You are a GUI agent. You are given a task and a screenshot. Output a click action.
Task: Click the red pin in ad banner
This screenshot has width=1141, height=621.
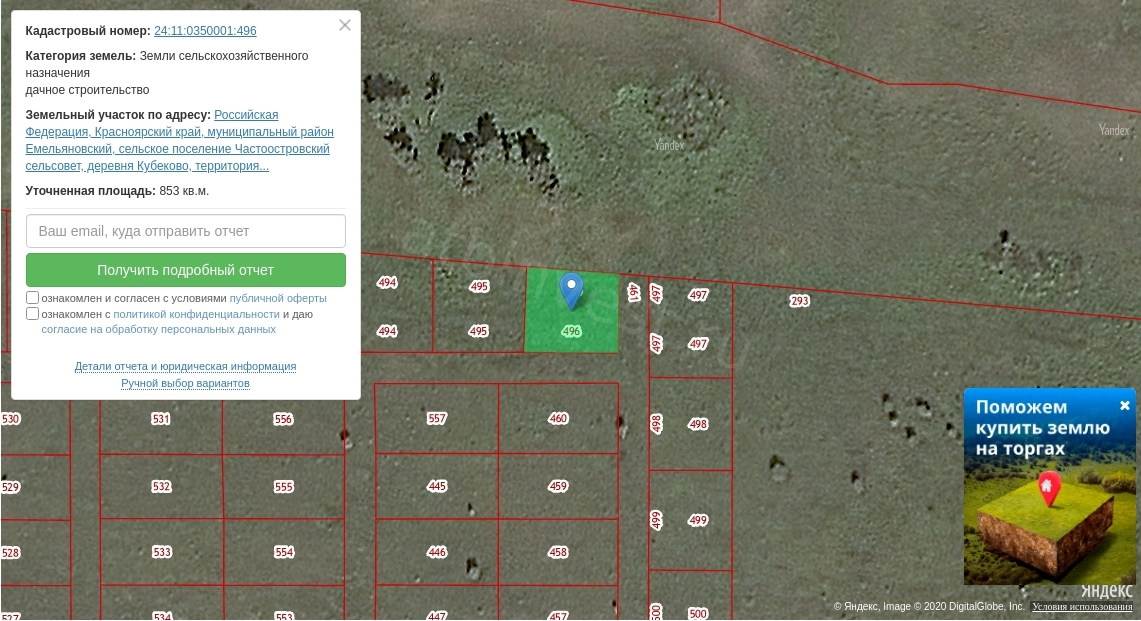[x=1048, y=488]
